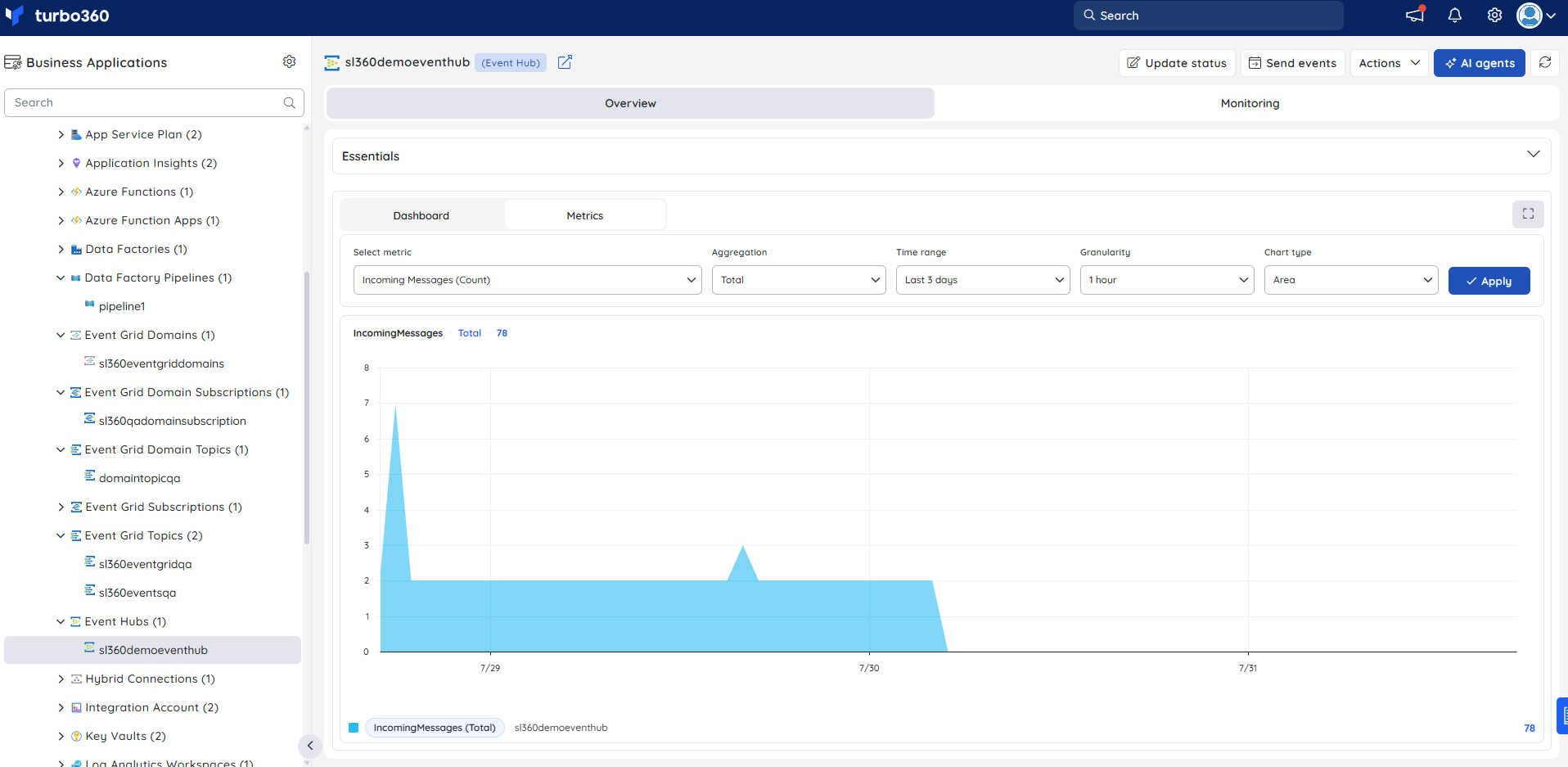Open sl360demoeventhub in external link
Image resolution: width=1568 pixels, height=767 pixels.
click(x=565, y=62)
